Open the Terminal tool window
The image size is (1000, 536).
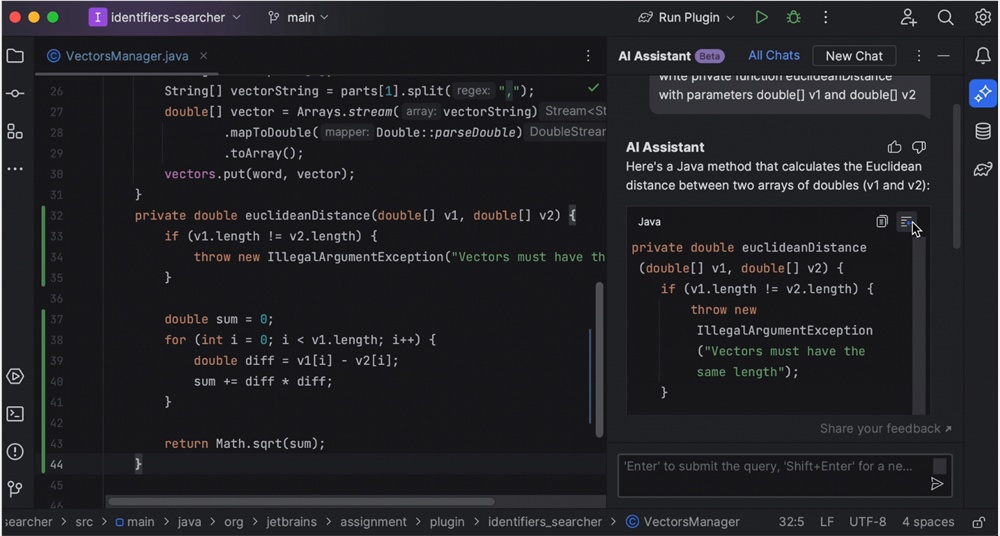pos(15,414)
